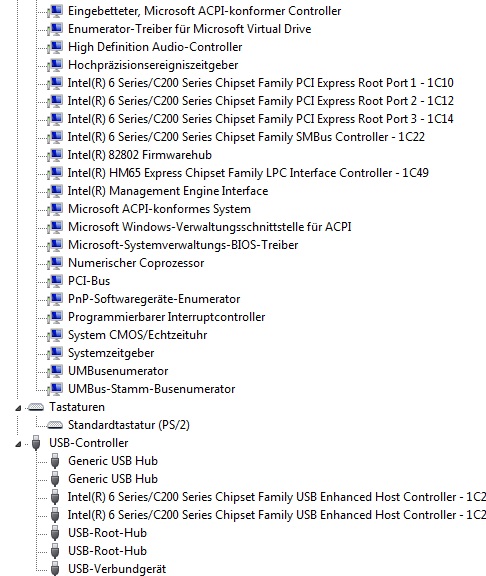The image size is (486, 576).
Task: Select the Hochpräzisionsereigniszeitgeber entry
Action: click(x=153, y=65)
